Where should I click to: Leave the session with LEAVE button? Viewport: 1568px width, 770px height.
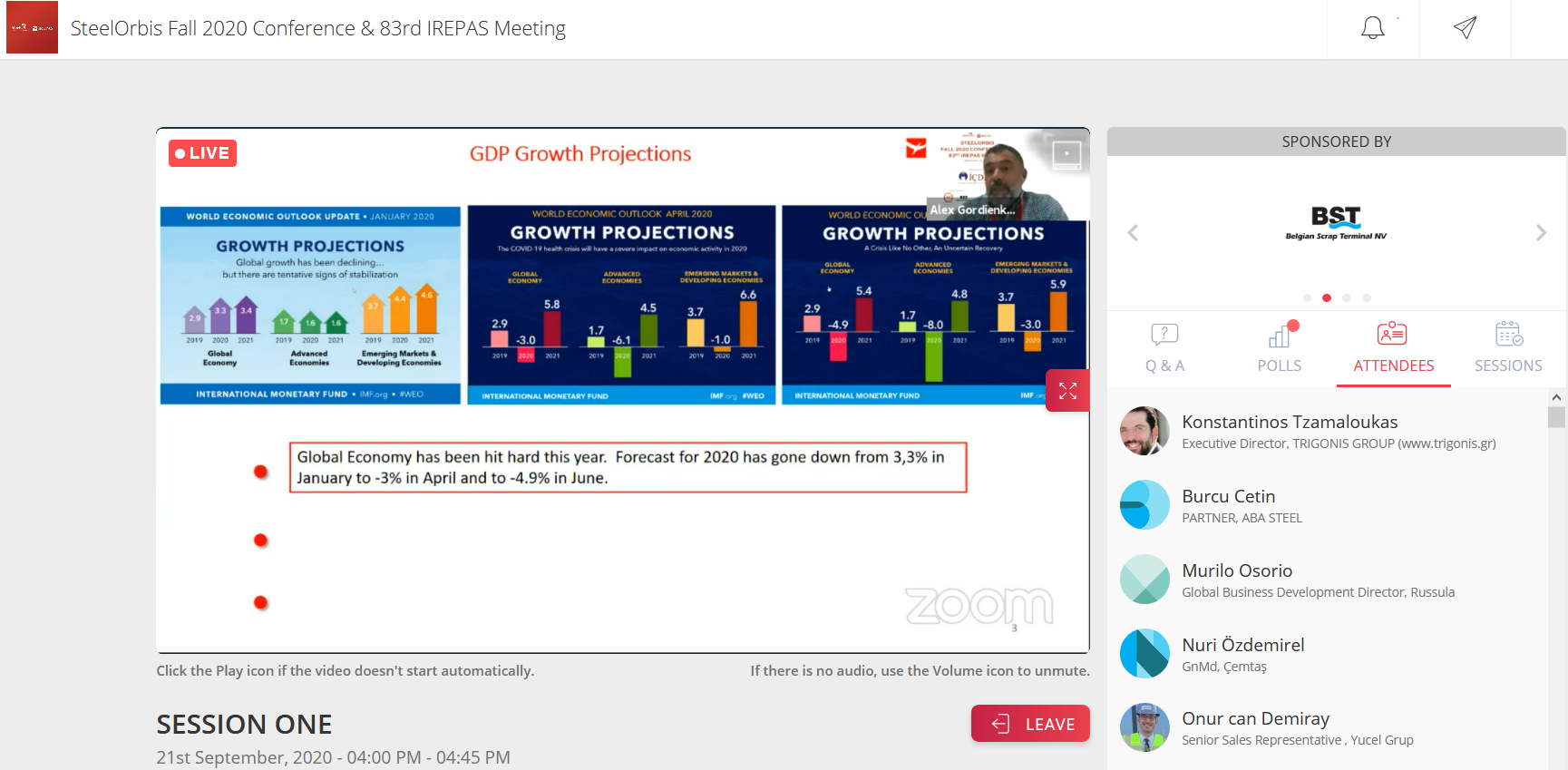pyautogui.click(x=1030, y=724)
